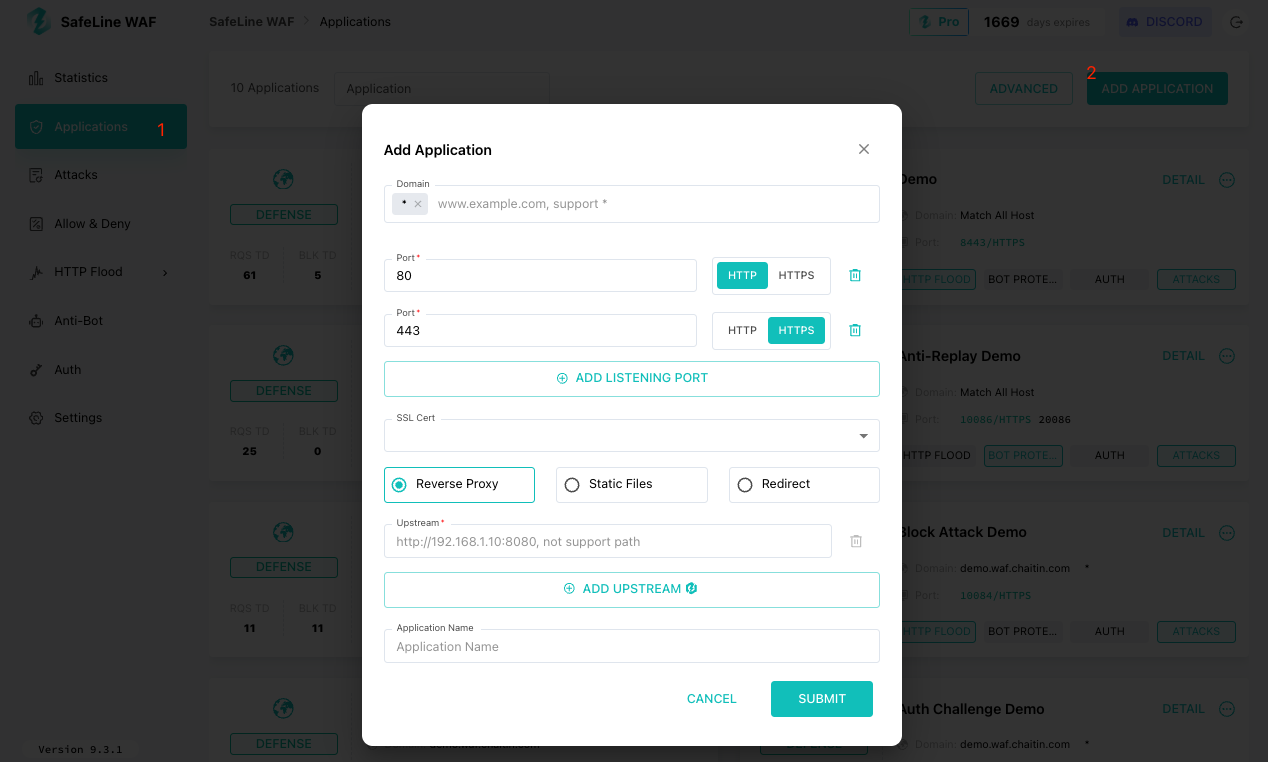Go to Settings in the sidebar
Screen dimensions: 1268x762
click(78, 418)
